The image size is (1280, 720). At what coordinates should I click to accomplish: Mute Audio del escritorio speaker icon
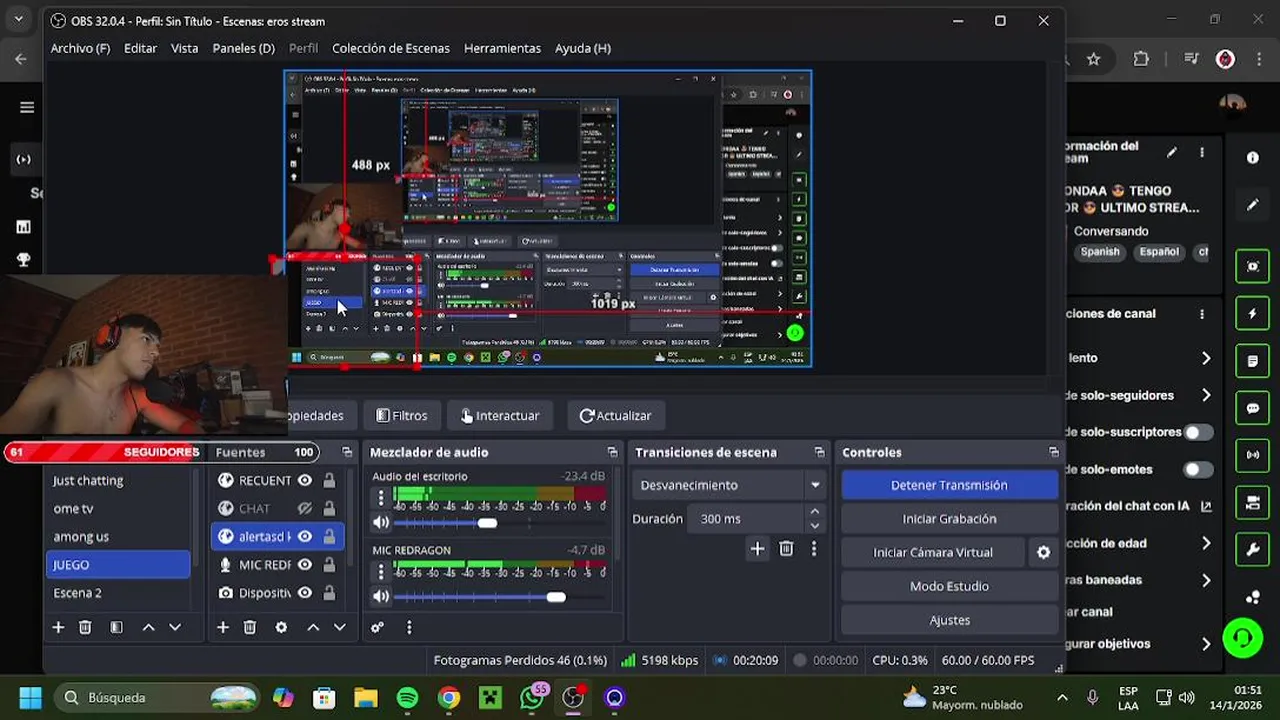point(381,522)
